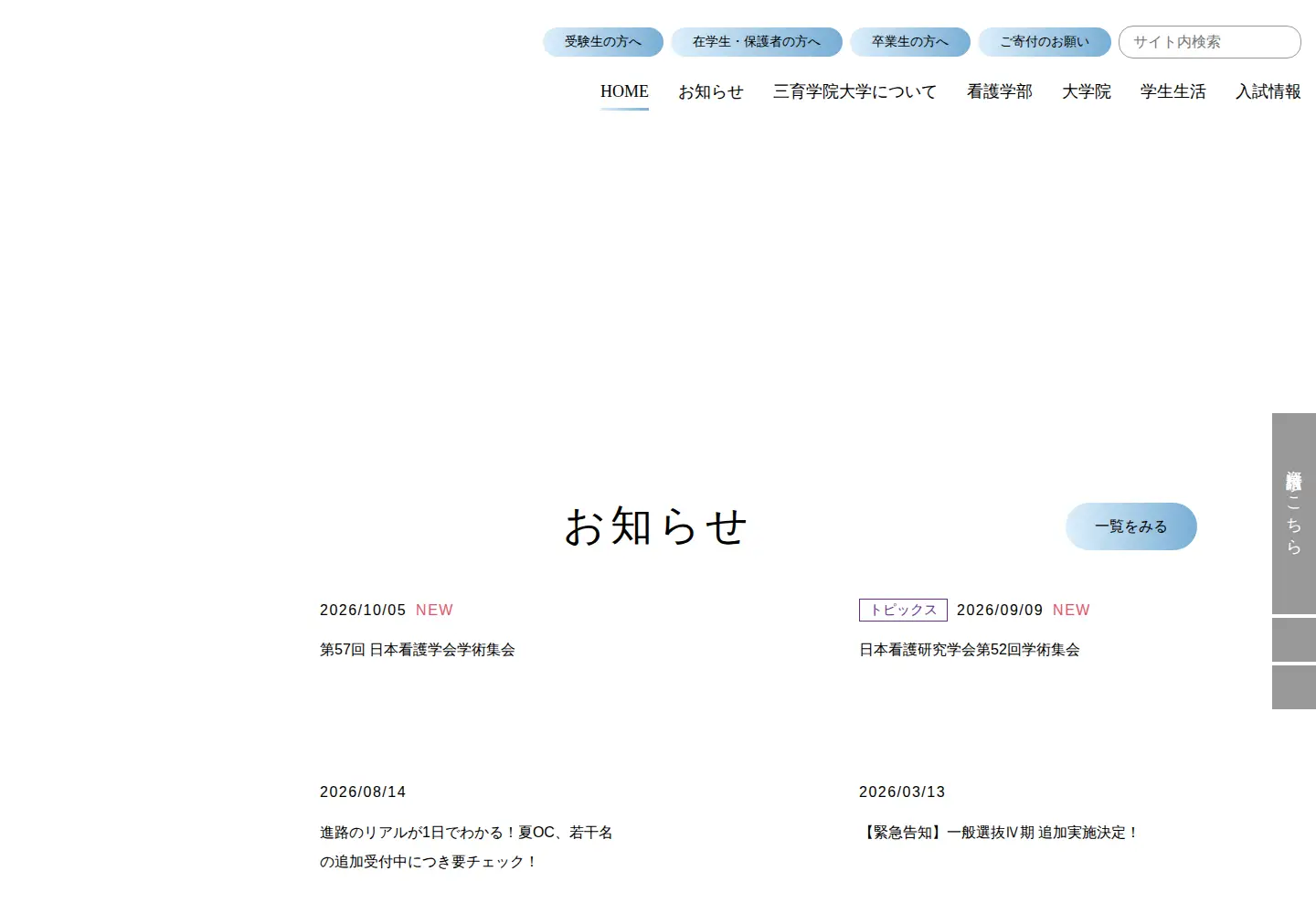Open the 在学生・保護者の方へ page

coord(757,42)
